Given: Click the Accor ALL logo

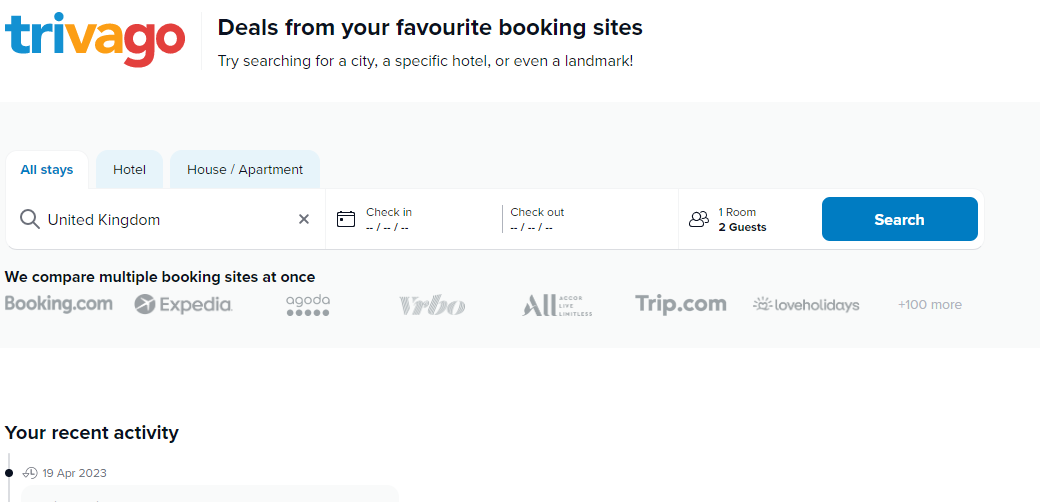Looking at the screenshot, I should click(557, 305).
